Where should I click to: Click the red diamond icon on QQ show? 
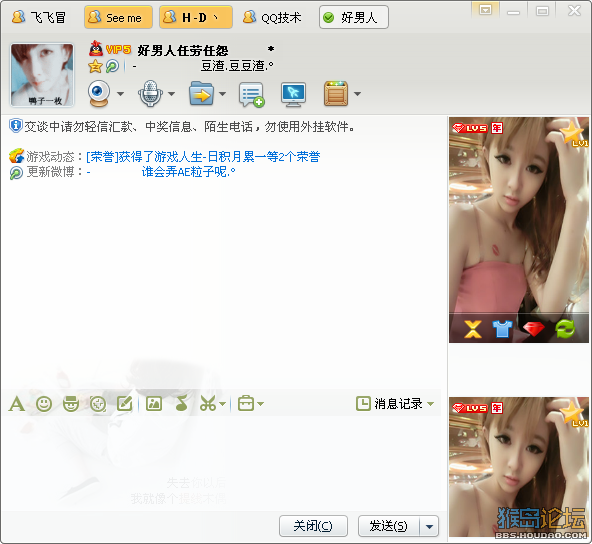533,329
